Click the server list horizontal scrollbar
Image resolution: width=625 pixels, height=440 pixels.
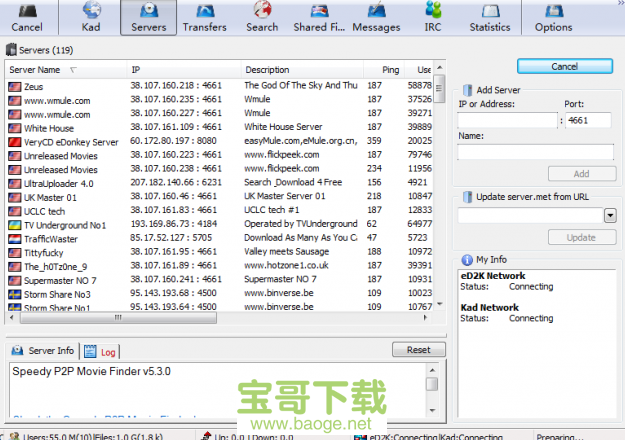point(118,318)
